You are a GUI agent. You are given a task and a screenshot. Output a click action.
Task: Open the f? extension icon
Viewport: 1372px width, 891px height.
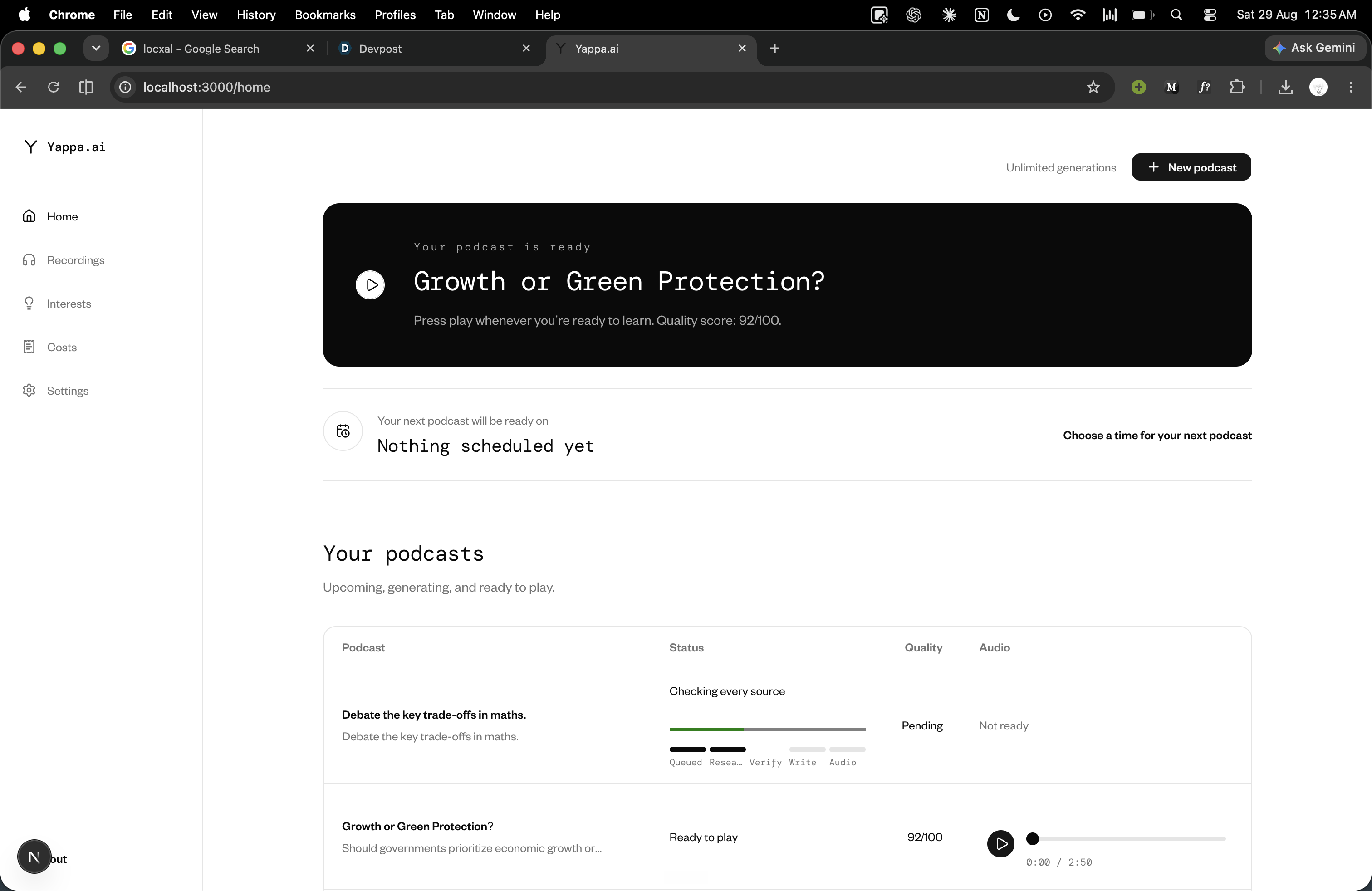[1204, 87]
